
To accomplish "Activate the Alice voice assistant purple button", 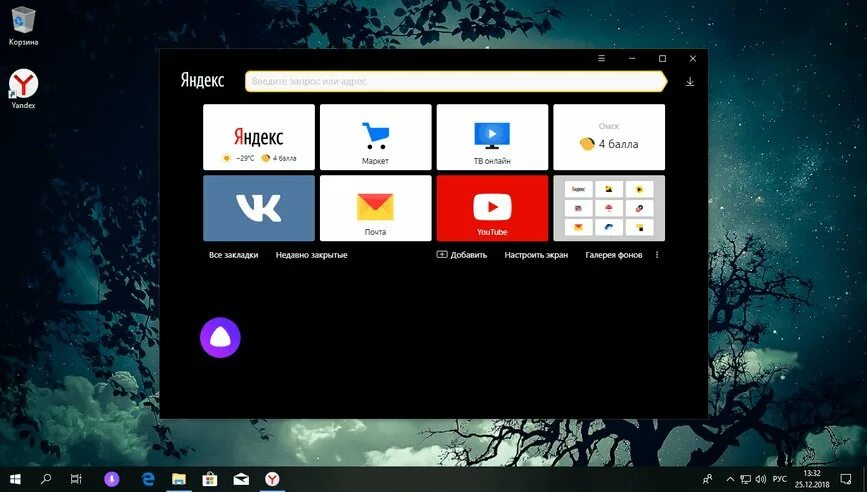I will (x=220, y=337).
